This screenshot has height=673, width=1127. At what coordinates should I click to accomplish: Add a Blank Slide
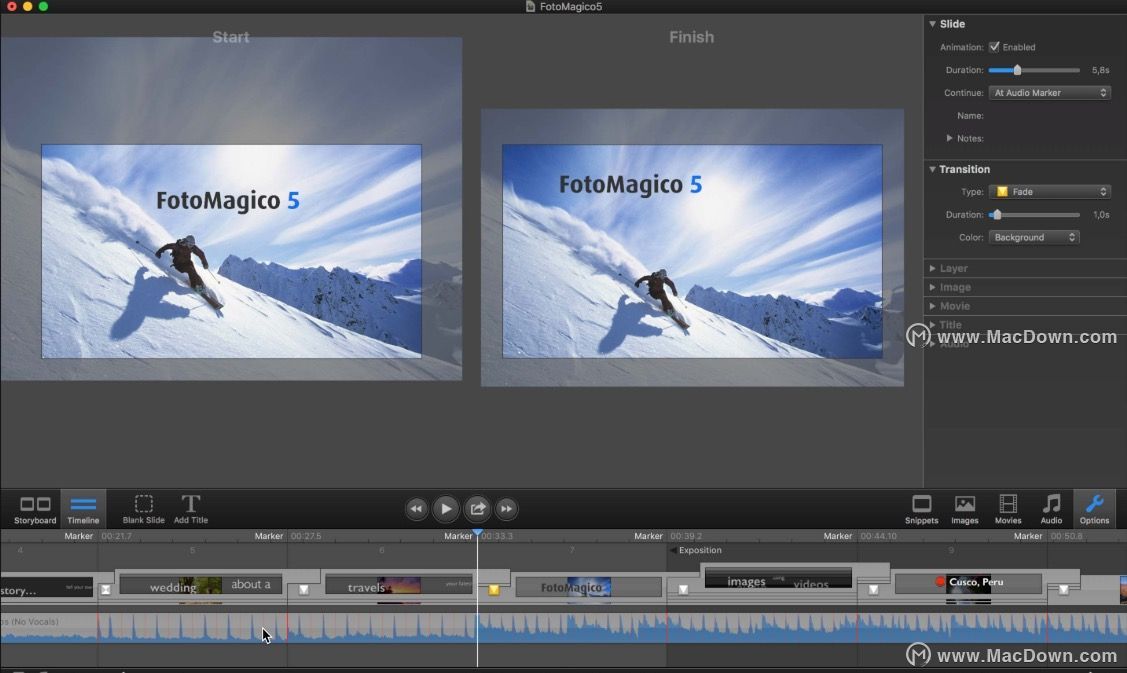click(143, 509)
